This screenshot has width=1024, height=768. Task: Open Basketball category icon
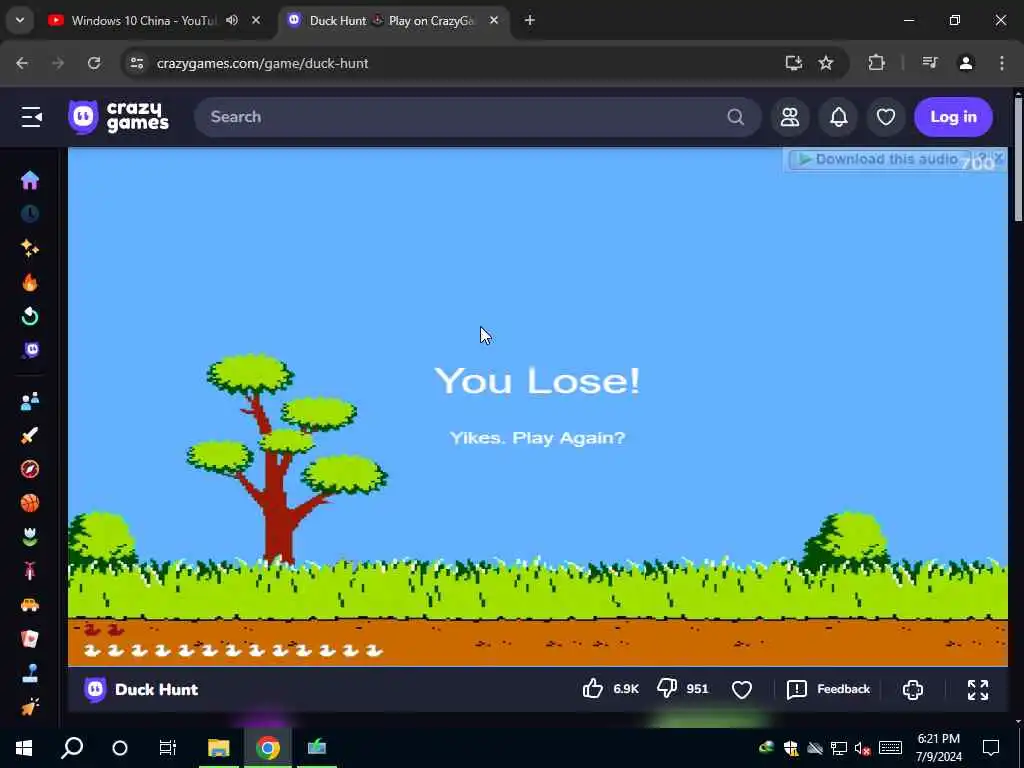[x=29, y=503]
